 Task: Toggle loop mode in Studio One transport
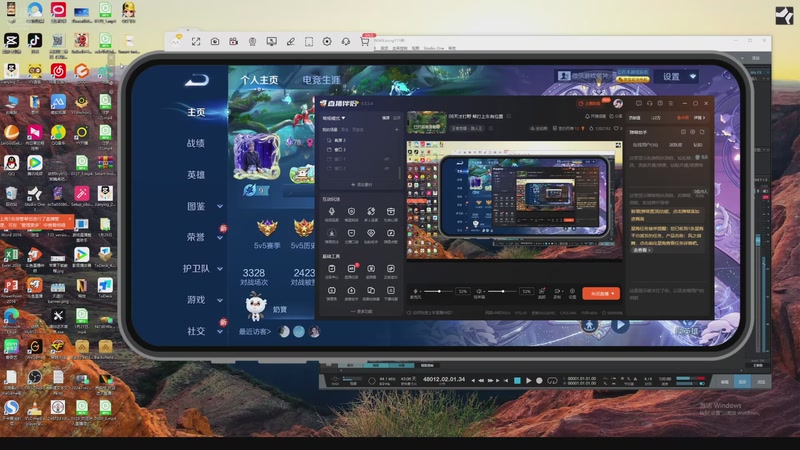tap(552, 381)
